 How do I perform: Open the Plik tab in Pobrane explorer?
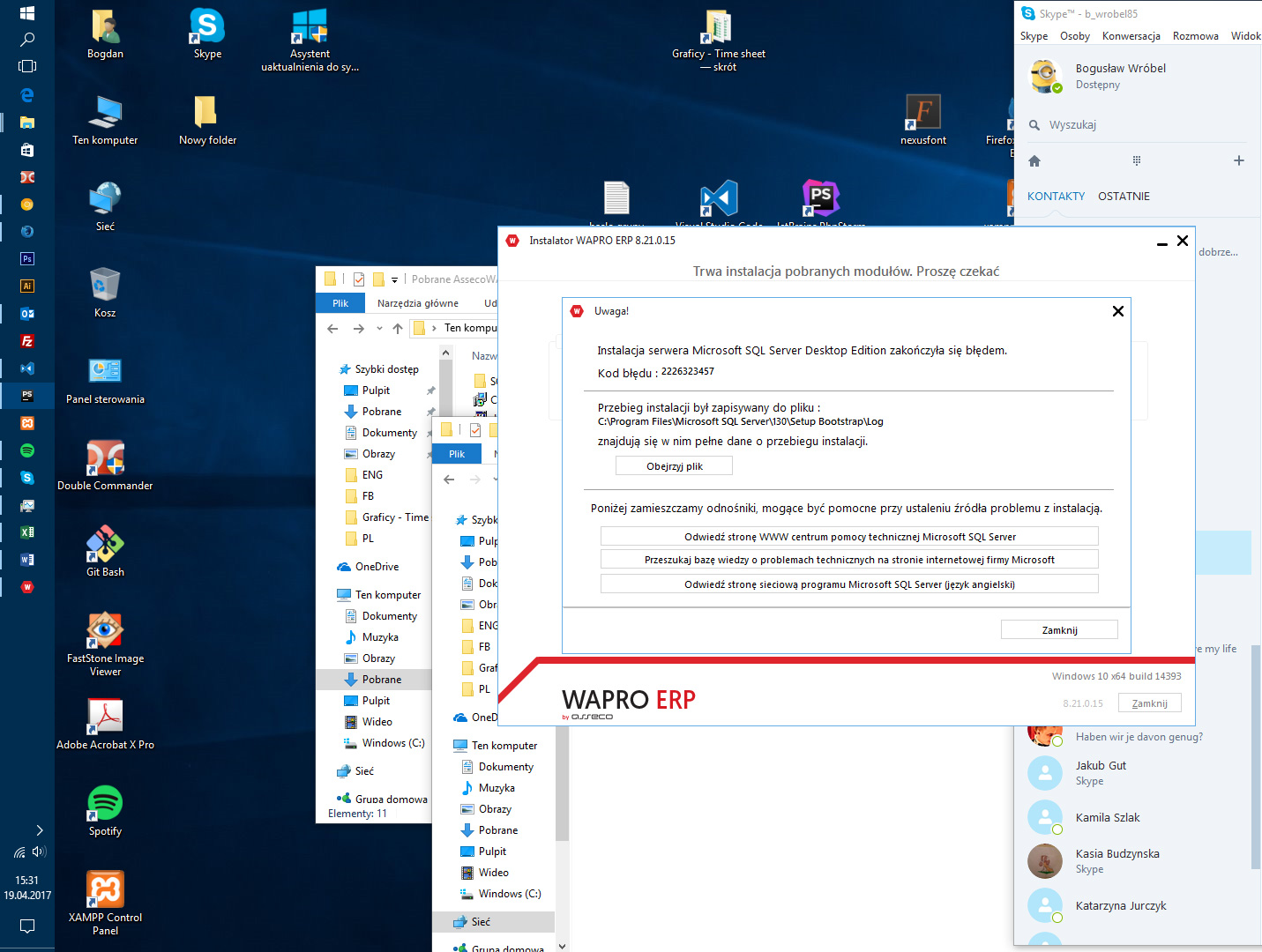pyautogui.click(x=340, y=303)
